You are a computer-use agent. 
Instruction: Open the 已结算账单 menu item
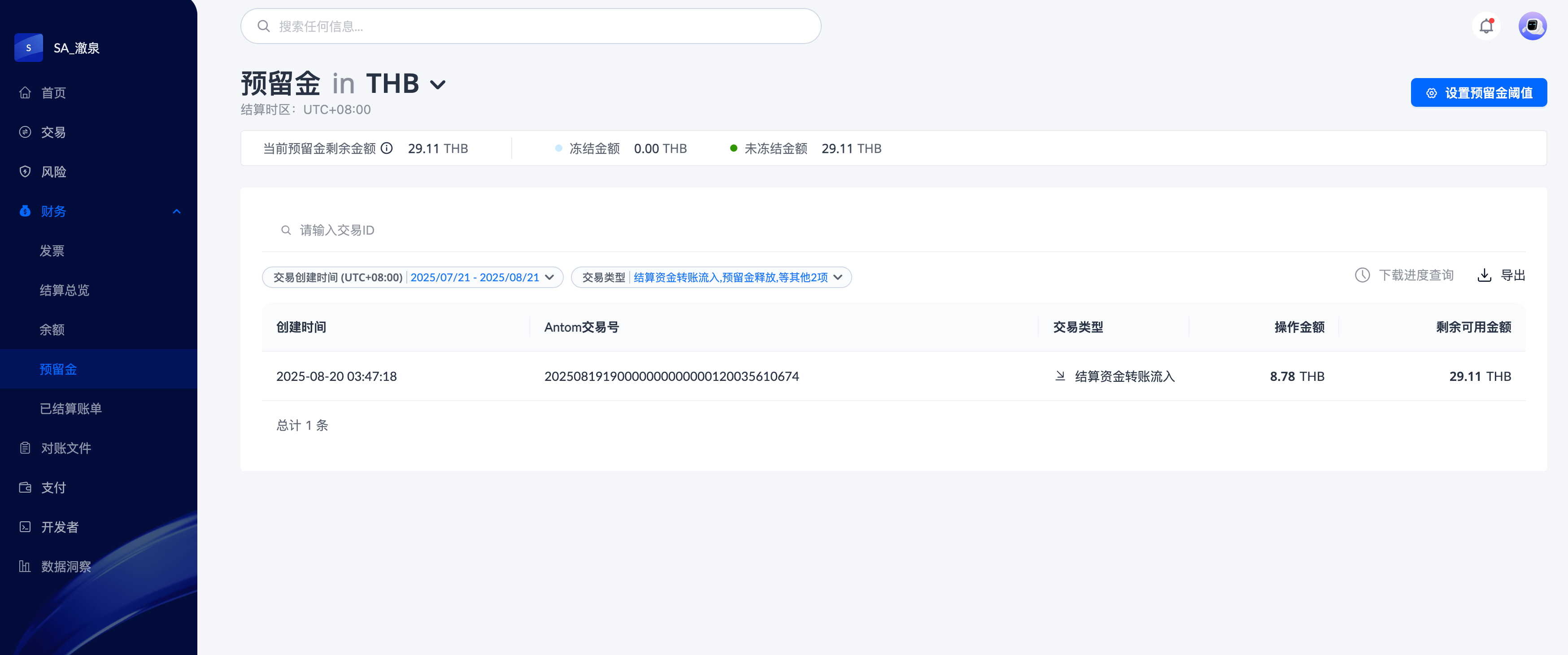[70, 408]
